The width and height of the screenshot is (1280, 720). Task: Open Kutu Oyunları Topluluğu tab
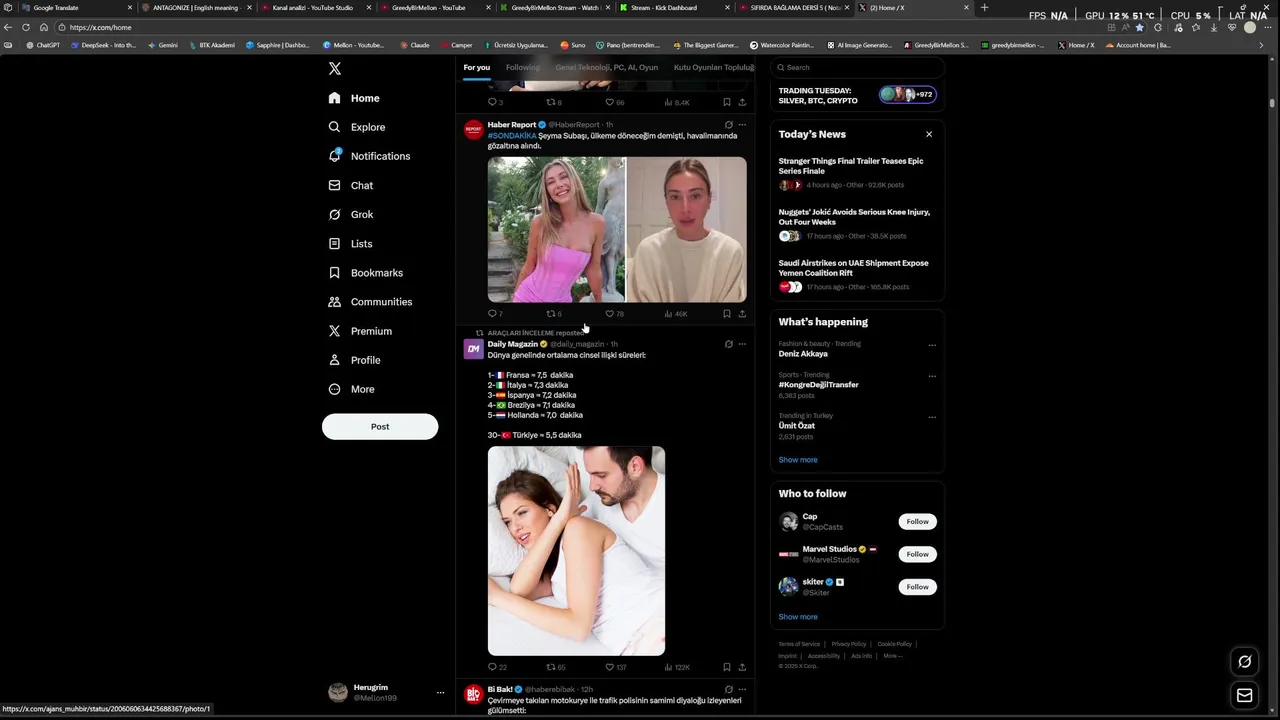tap(714, 67)
